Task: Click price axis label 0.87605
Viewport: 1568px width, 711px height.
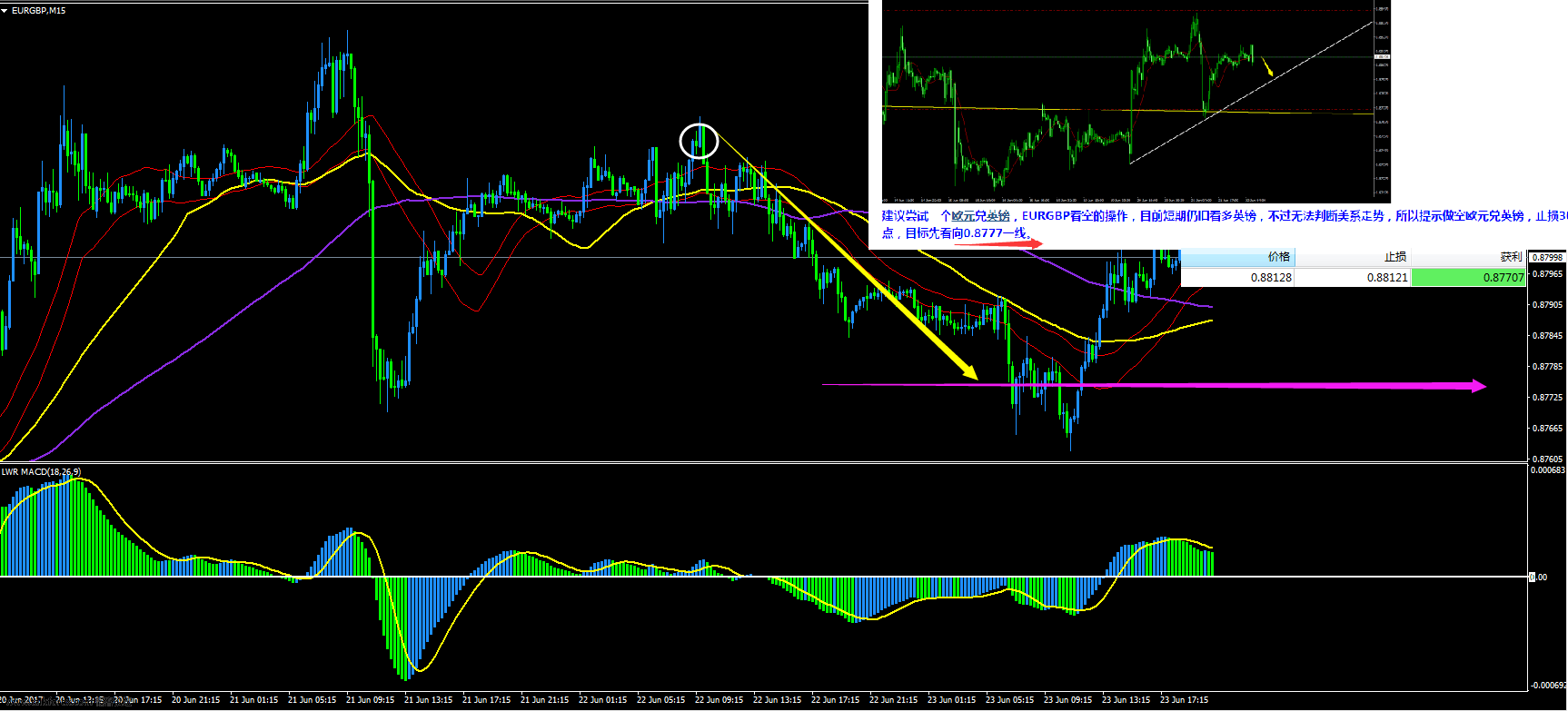Action: click(x=1548, y=459)
